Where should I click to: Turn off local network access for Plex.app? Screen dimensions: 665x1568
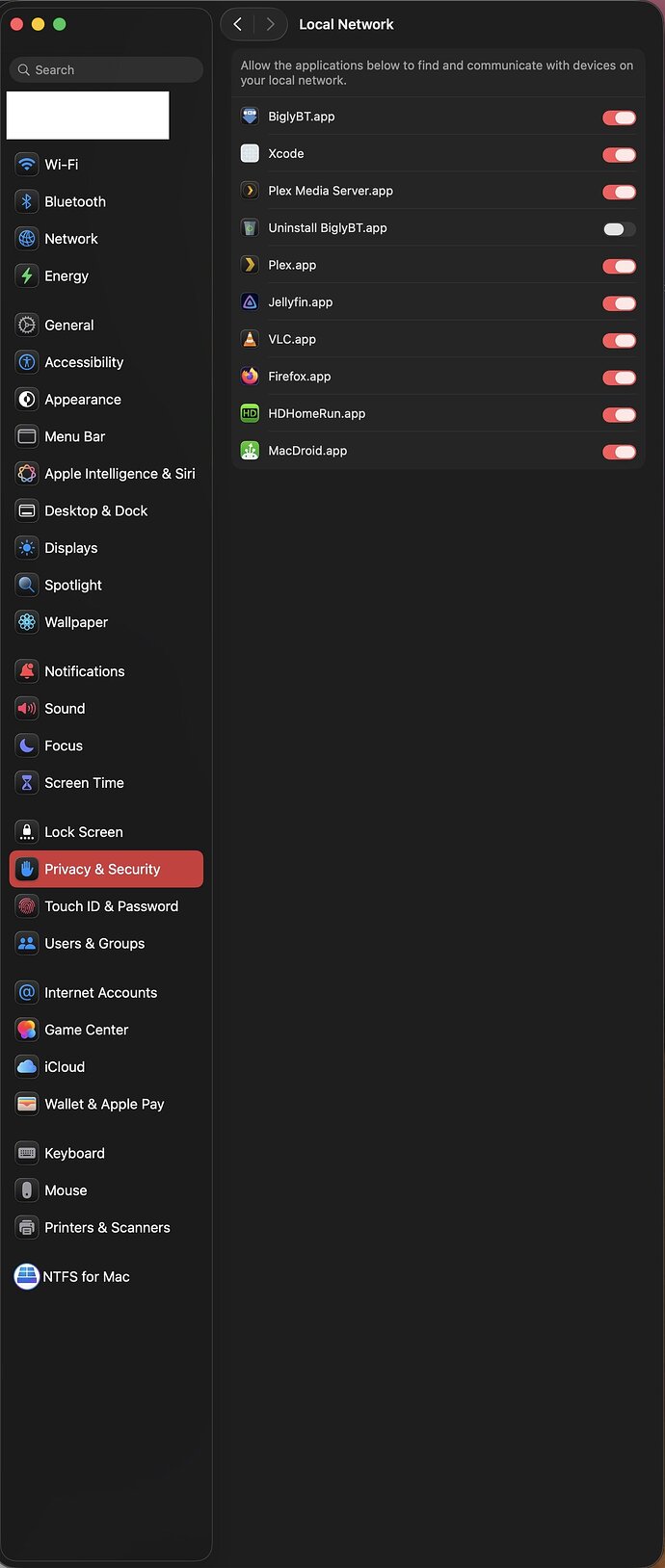tap(619, 265)
